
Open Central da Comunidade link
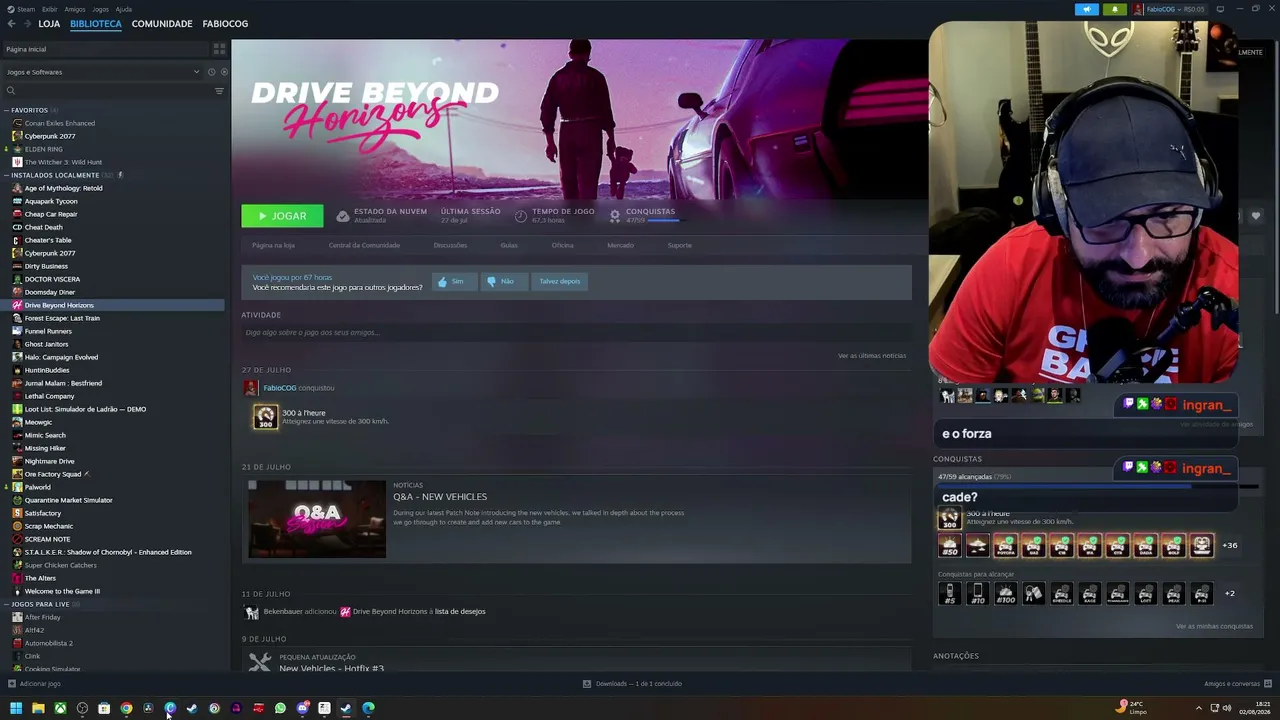(364, 245)
